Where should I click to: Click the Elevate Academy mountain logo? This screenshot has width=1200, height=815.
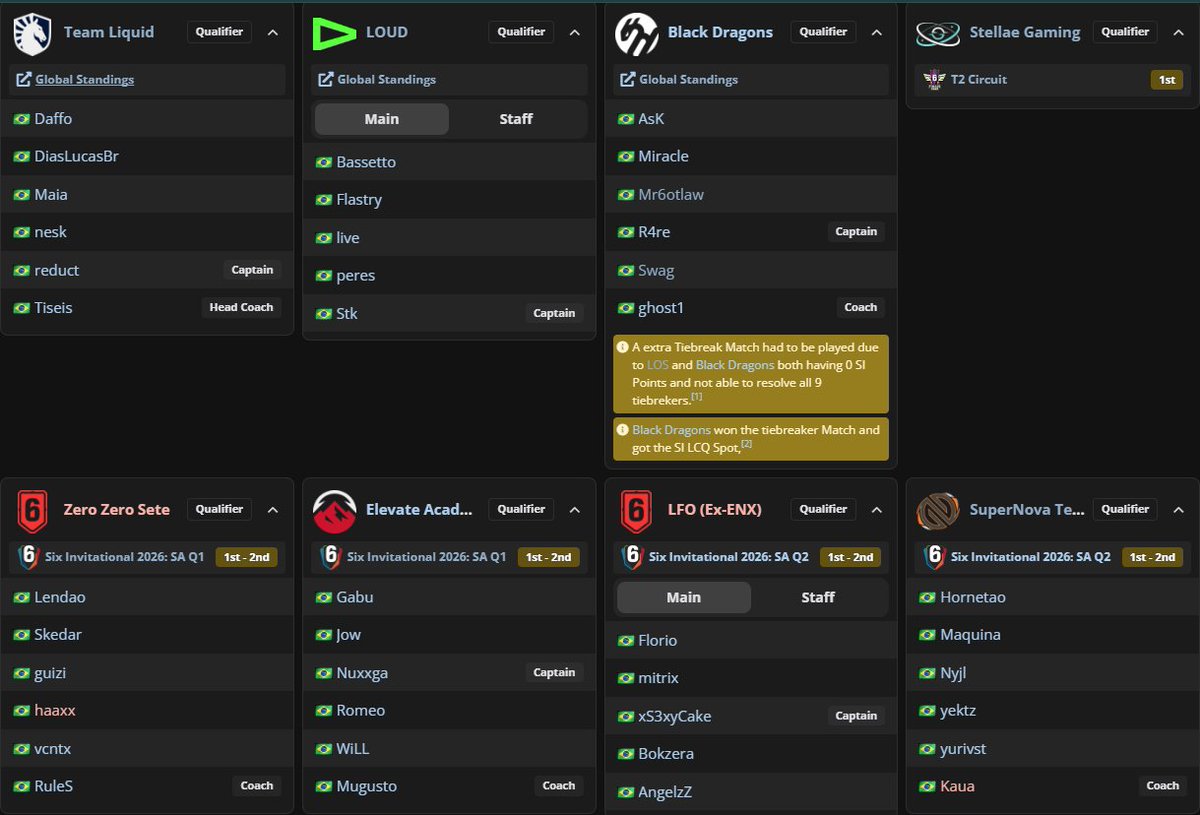pos(334,510)
